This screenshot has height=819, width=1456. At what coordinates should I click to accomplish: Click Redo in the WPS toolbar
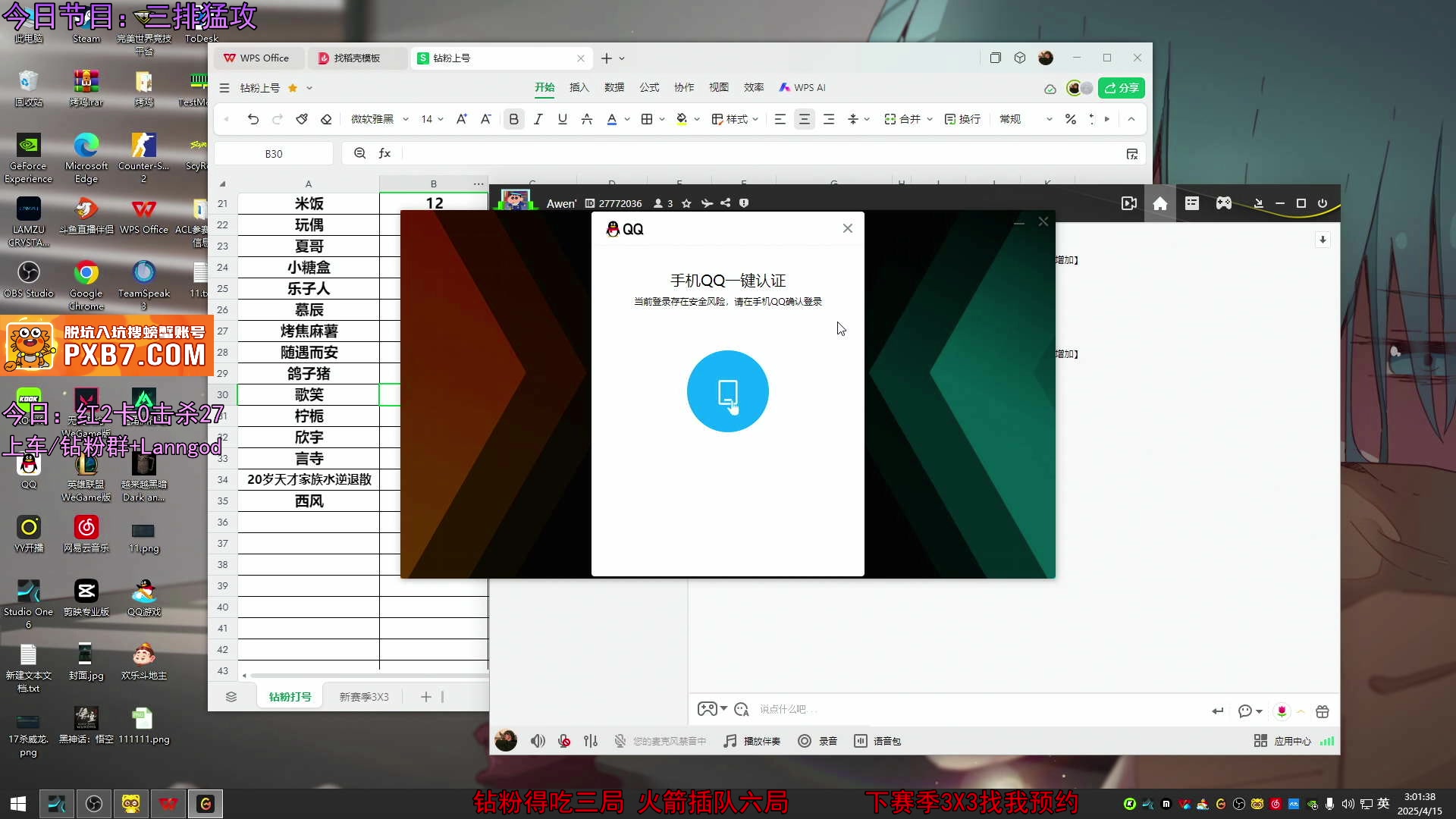[278, 119]
